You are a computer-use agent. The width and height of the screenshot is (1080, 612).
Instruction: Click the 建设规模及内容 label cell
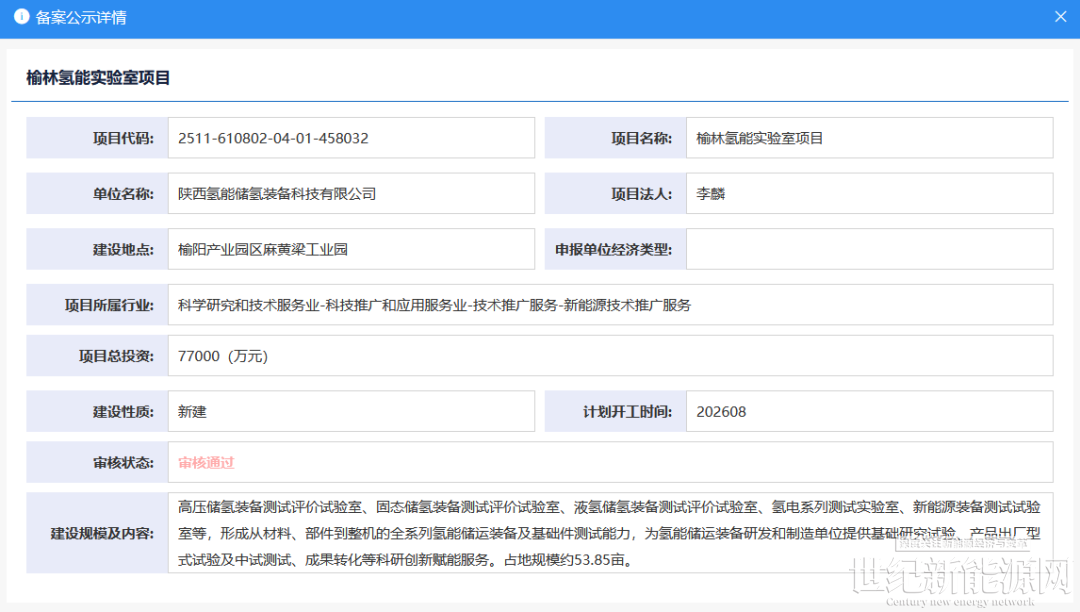coord(97,533)
